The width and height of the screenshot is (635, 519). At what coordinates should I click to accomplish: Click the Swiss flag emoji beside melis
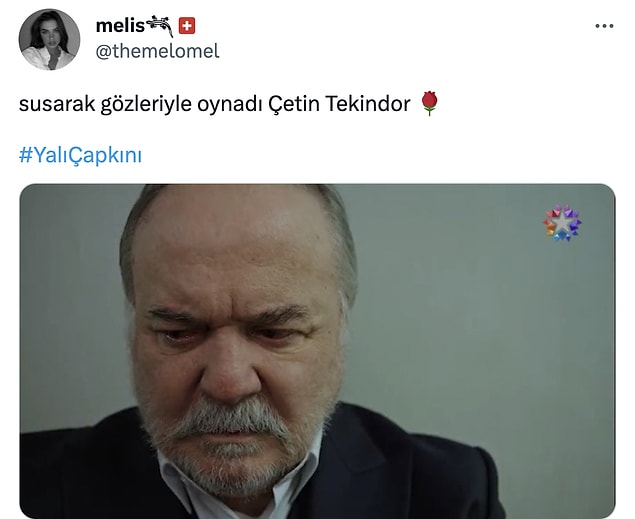[x=187, y=26]
